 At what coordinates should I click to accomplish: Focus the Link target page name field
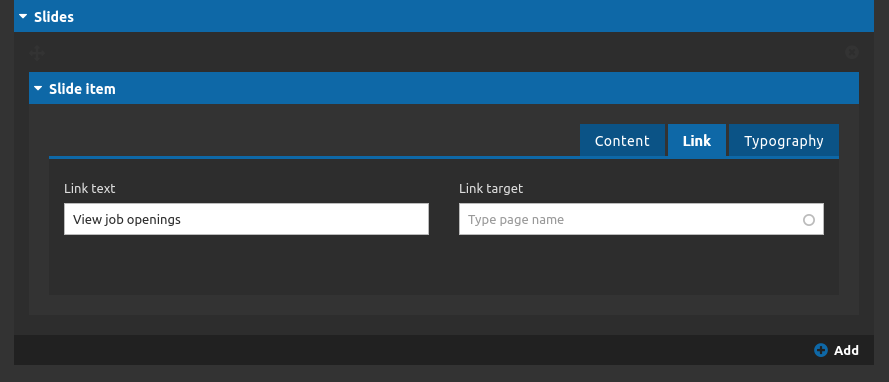click(x=641, y=219)
